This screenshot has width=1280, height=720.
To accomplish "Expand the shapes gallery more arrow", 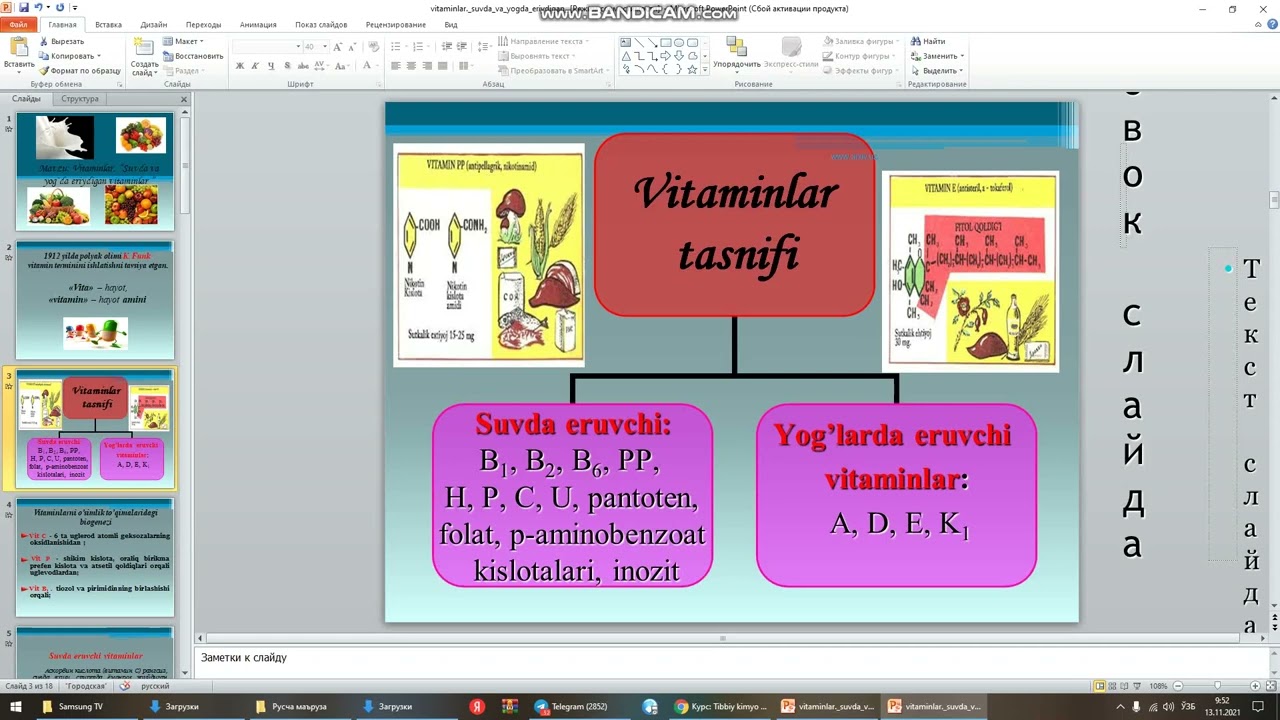I will point(706,70).
